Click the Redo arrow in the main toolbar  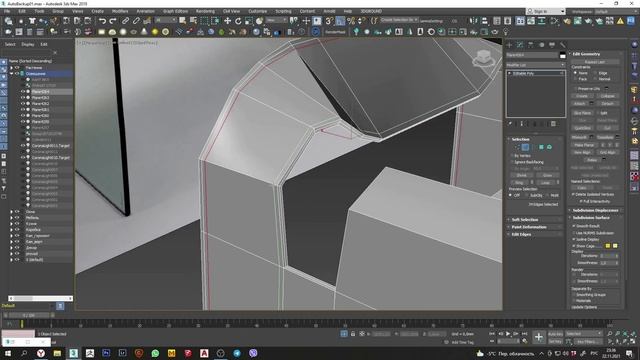(x=113, y=20)
